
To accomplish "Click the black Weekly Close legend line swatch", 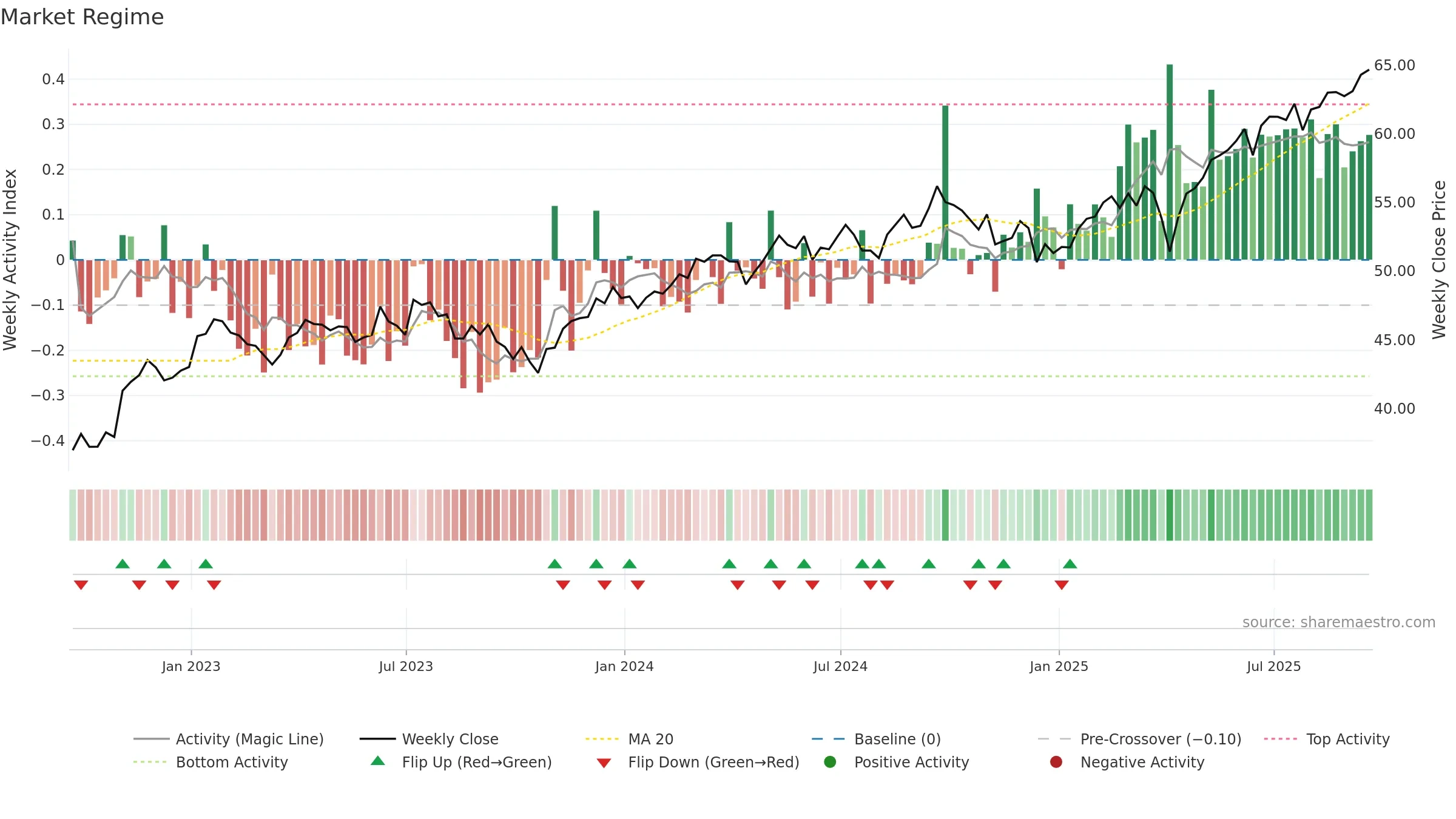I will 377,739.
